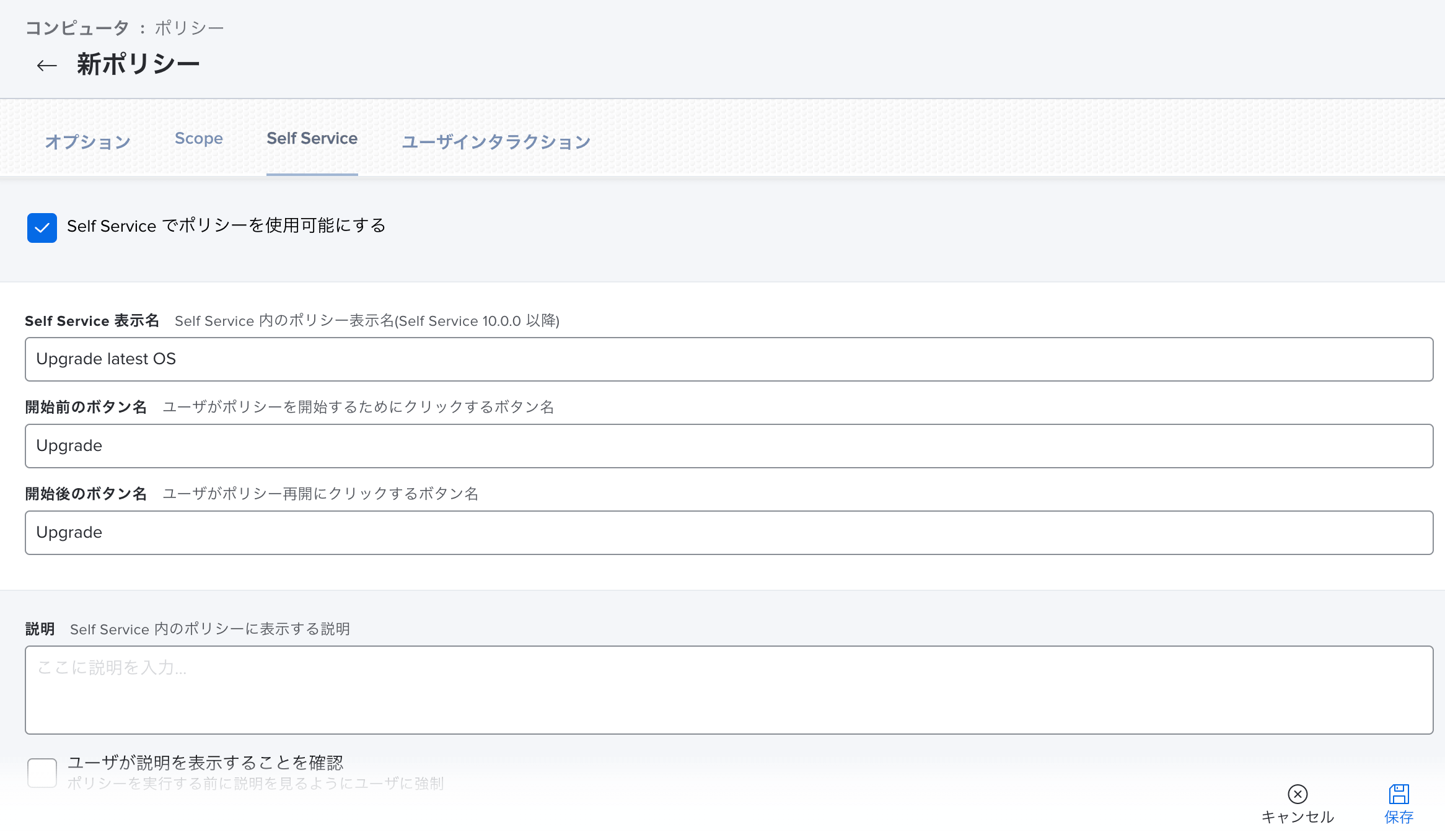Click the back arrow beside 新ポリシー

(x=47, y=65)
